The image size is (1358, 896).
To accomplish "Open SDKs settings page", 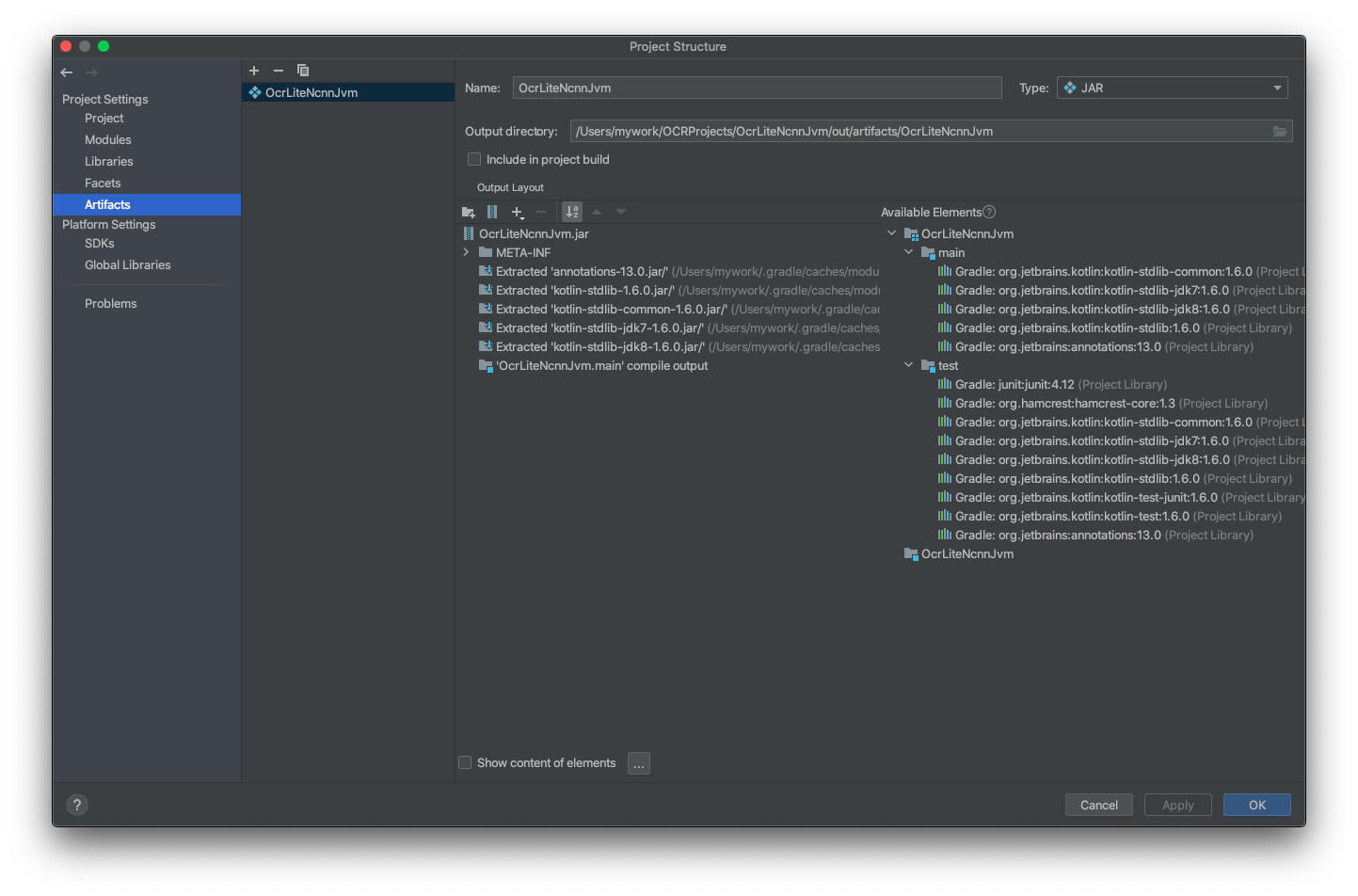I will (100, 244).
